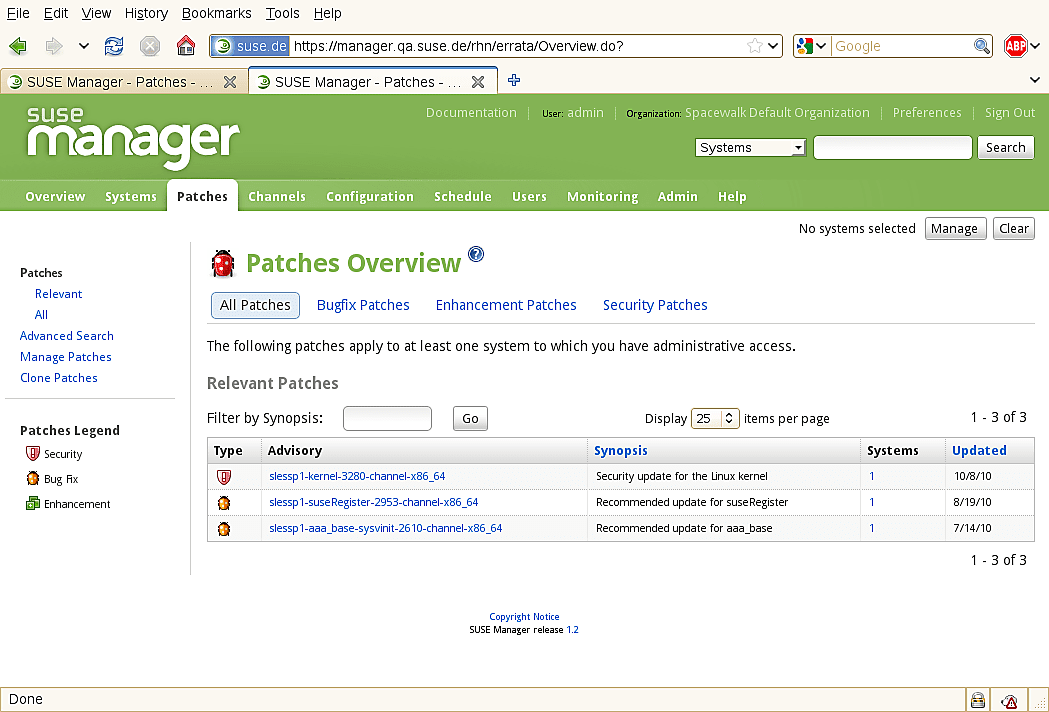This screenshot has height=712, width=1049.
Task: Click the status bar padlock icon
Action: click(978, 700)
